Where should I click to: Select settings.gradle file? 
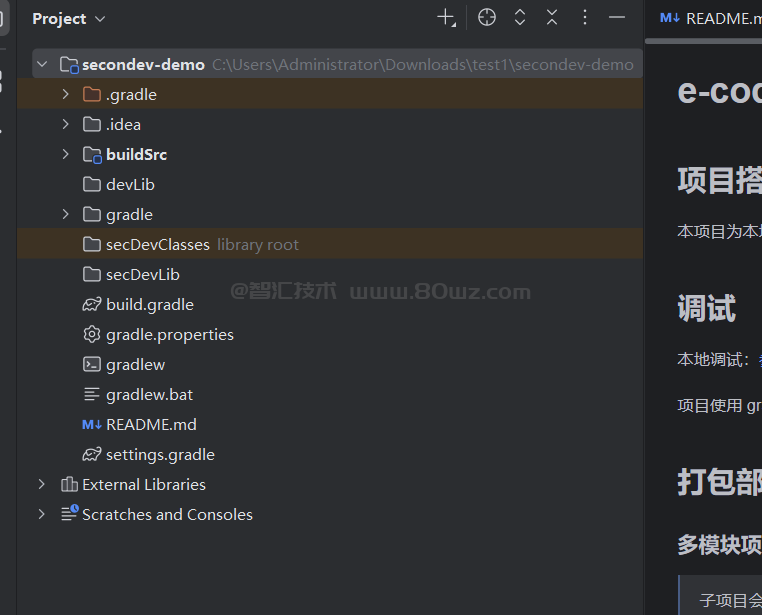click(160, 454)
